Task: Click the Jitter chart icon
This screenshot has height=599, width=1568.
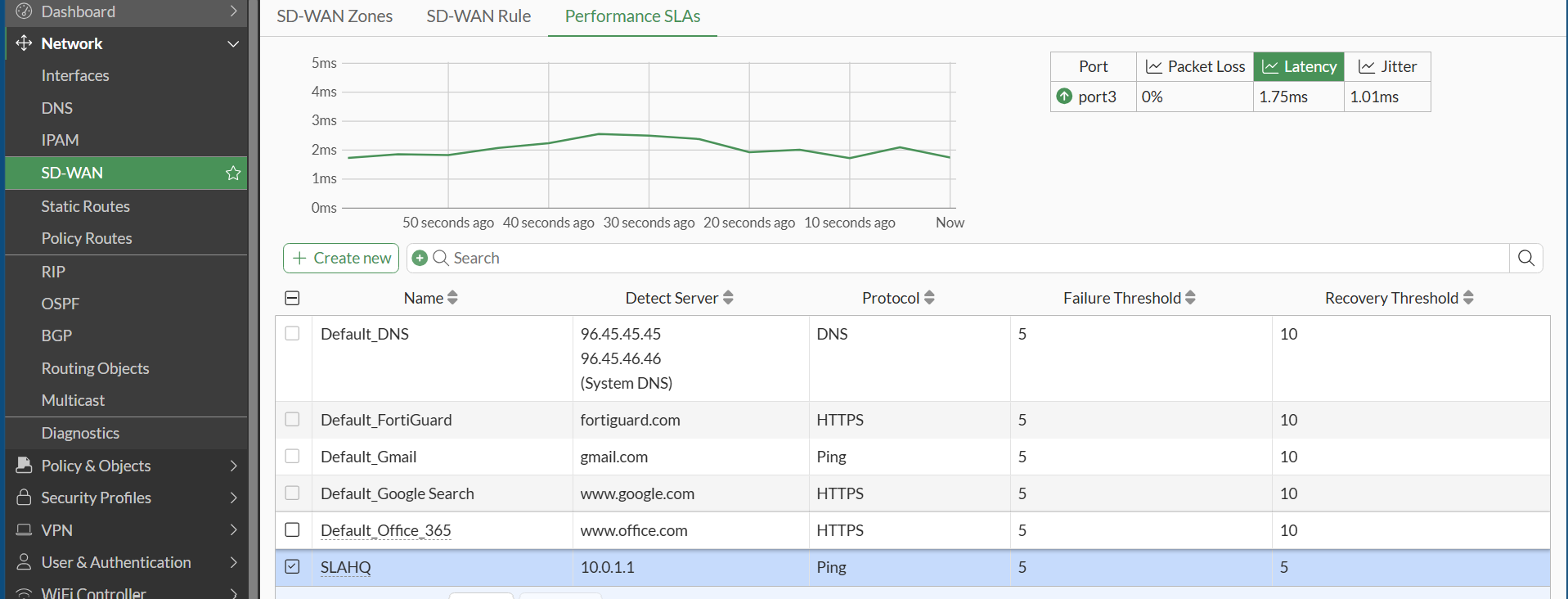Action: [x=1367, y=67]
